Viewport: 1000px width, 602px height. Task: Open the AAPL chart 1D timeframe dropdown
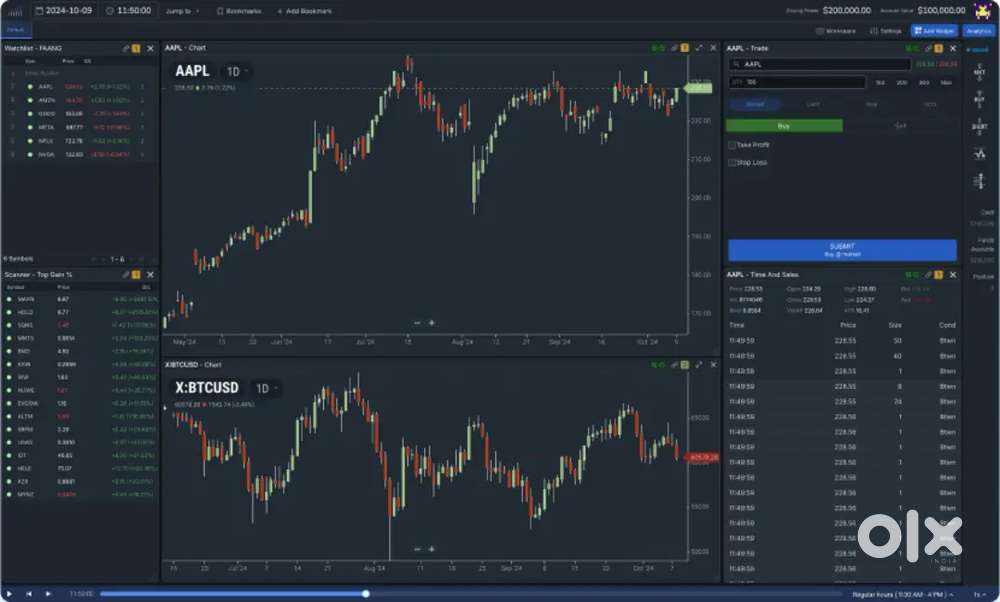[x=236, y=71]
